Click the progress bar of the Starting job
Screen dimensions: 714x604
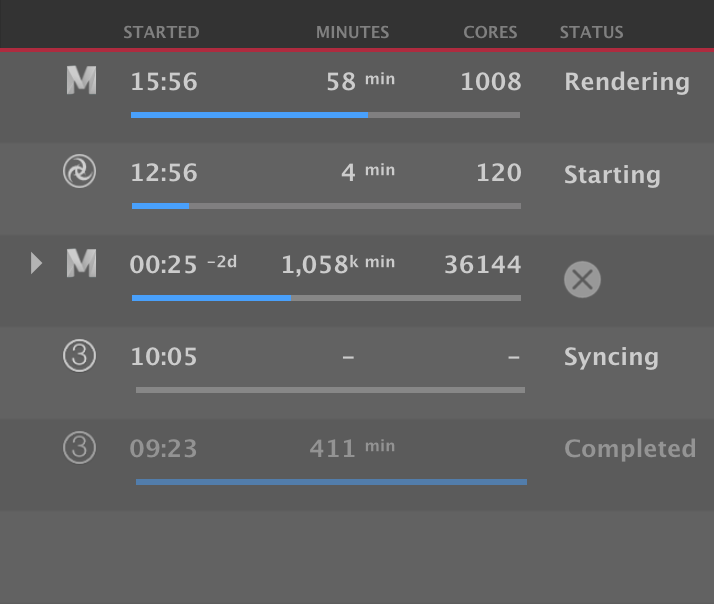tap(325, 206)
